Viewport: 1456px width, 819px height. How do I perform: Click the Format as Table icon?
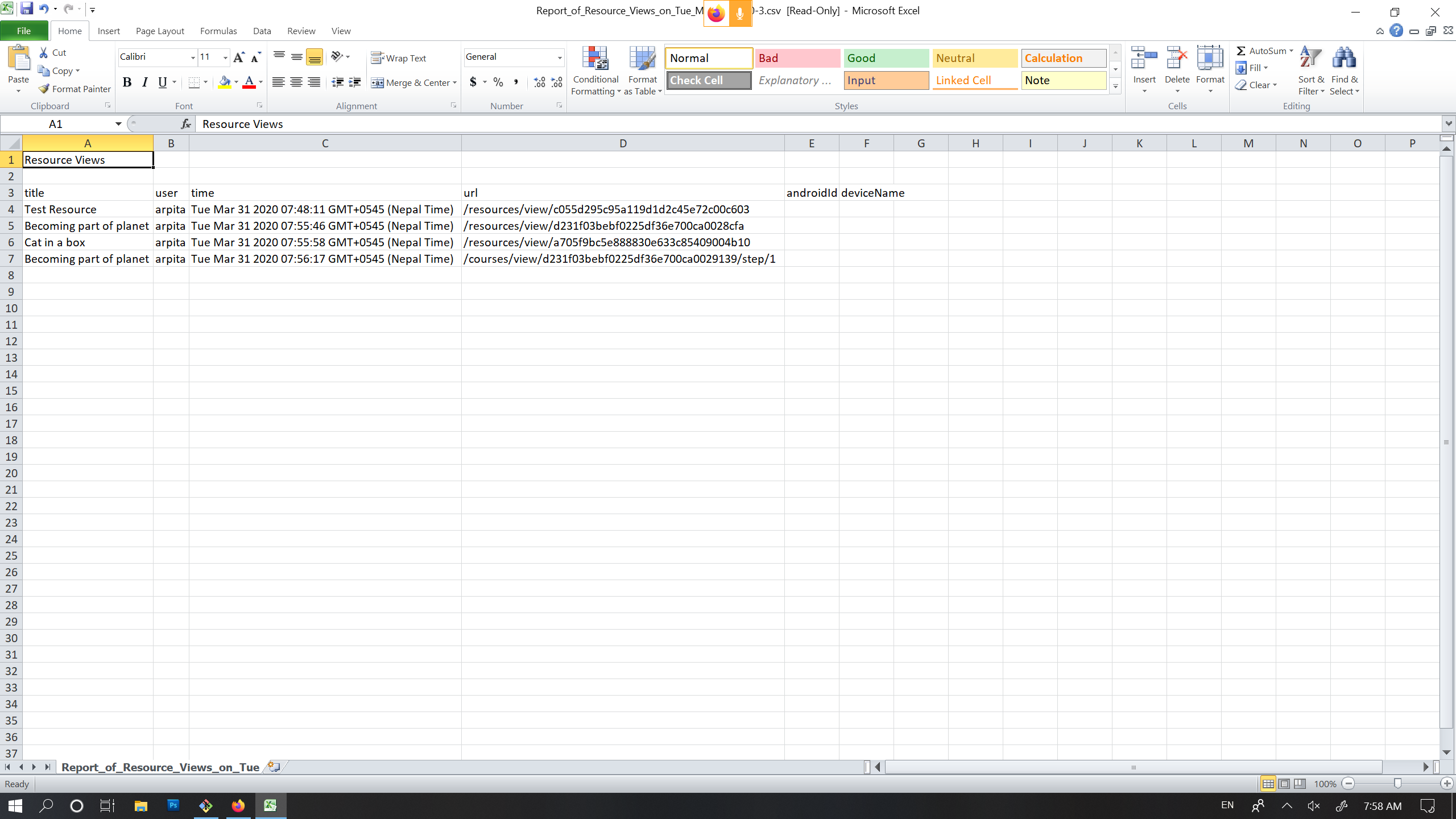[642, 59]
